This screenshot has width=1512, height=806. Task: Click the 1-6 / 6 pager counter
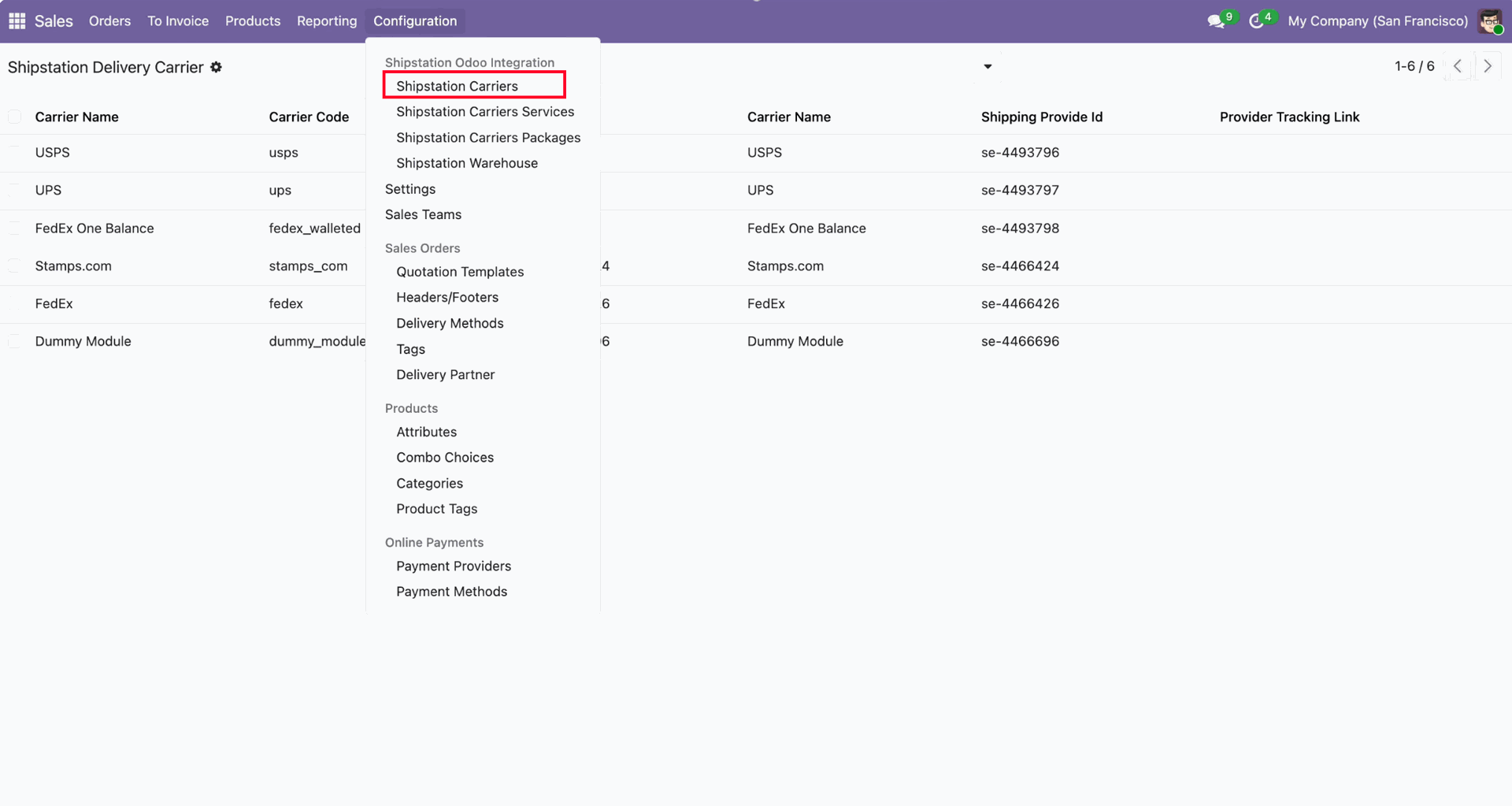1414,66
